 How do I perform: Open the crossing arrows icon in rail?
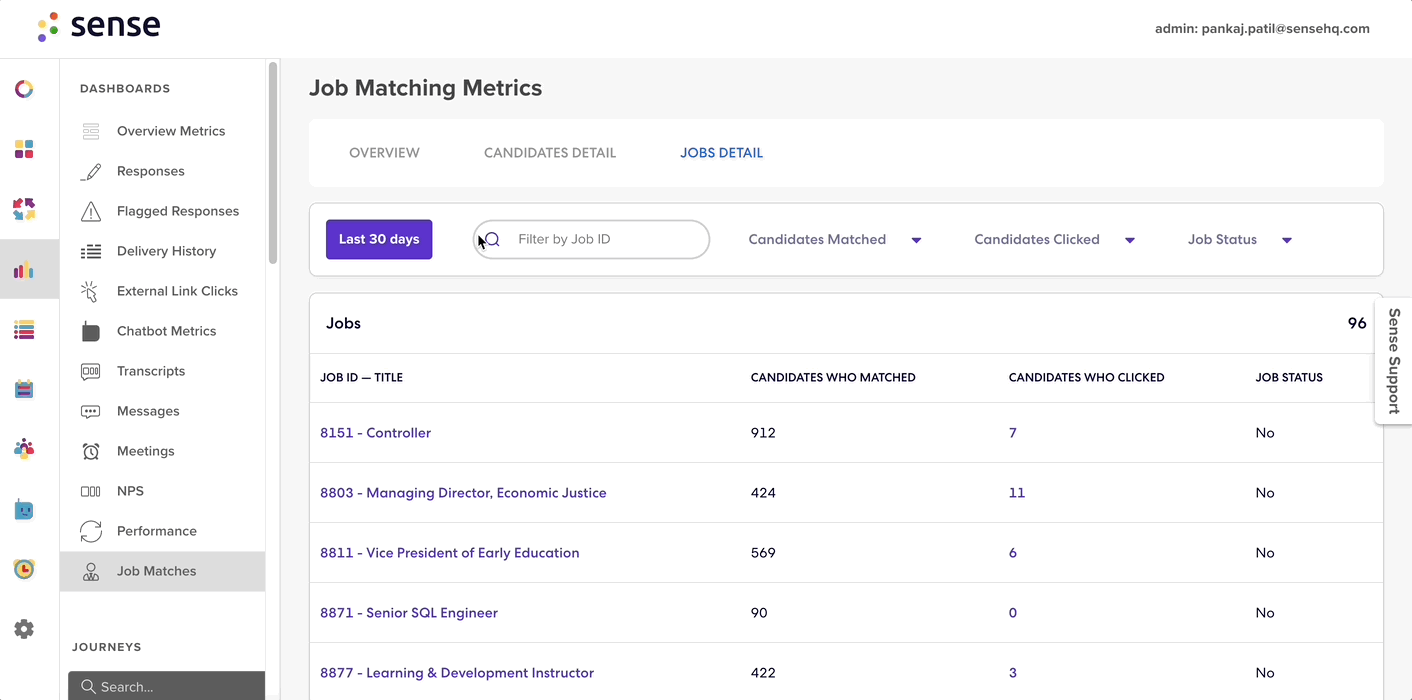coord(24,209)
